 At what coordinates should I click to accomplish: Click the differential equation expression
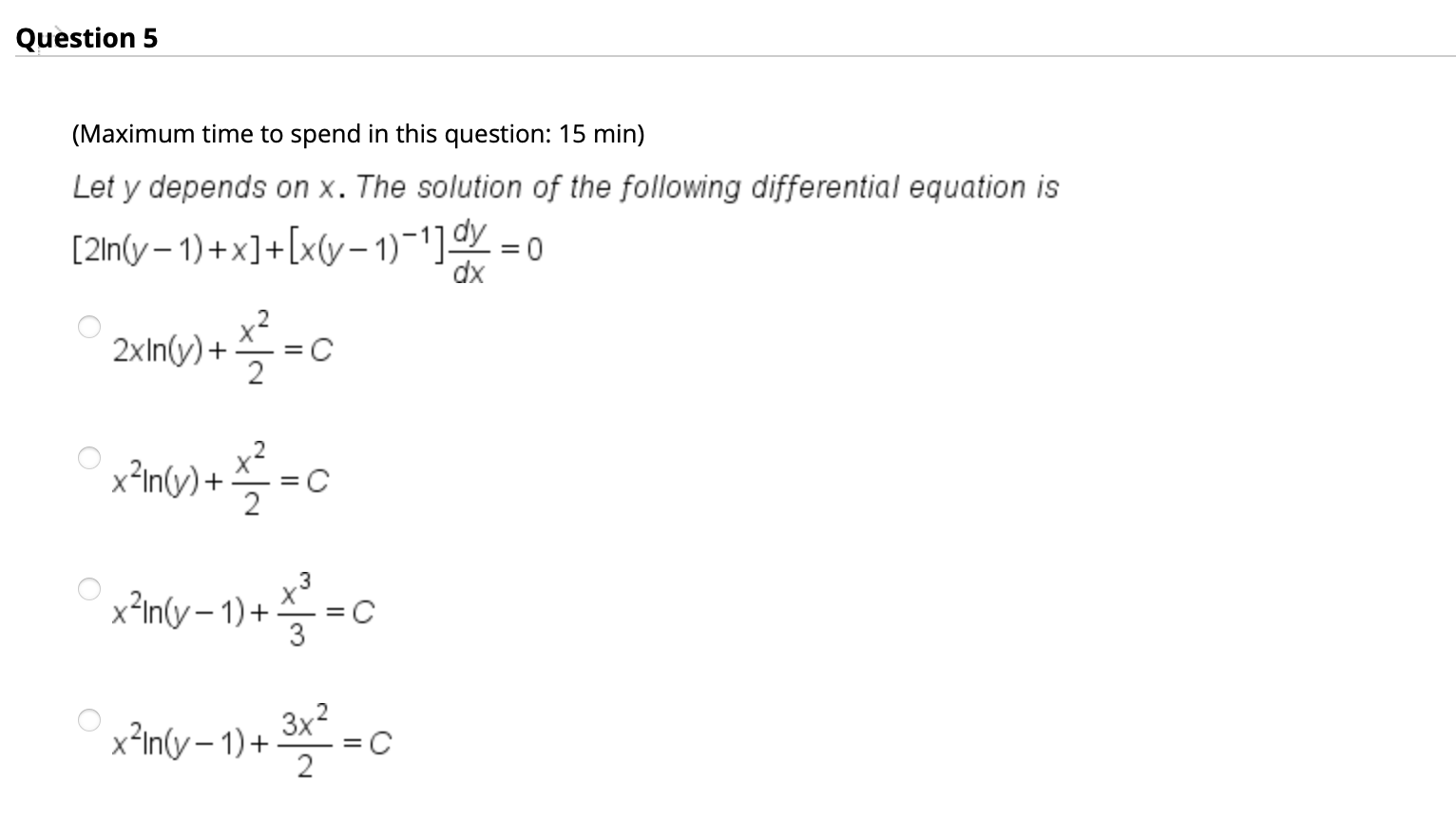coord(304,249)
